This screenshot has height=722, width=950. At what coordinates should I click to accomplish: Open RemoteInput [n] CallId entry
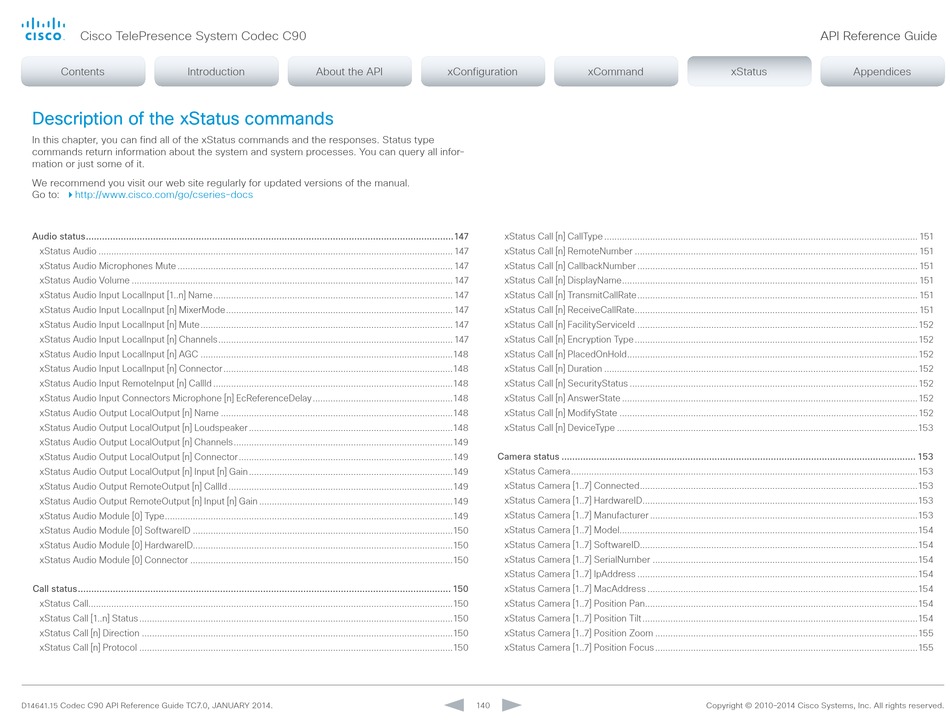click(x=254, y=383)
